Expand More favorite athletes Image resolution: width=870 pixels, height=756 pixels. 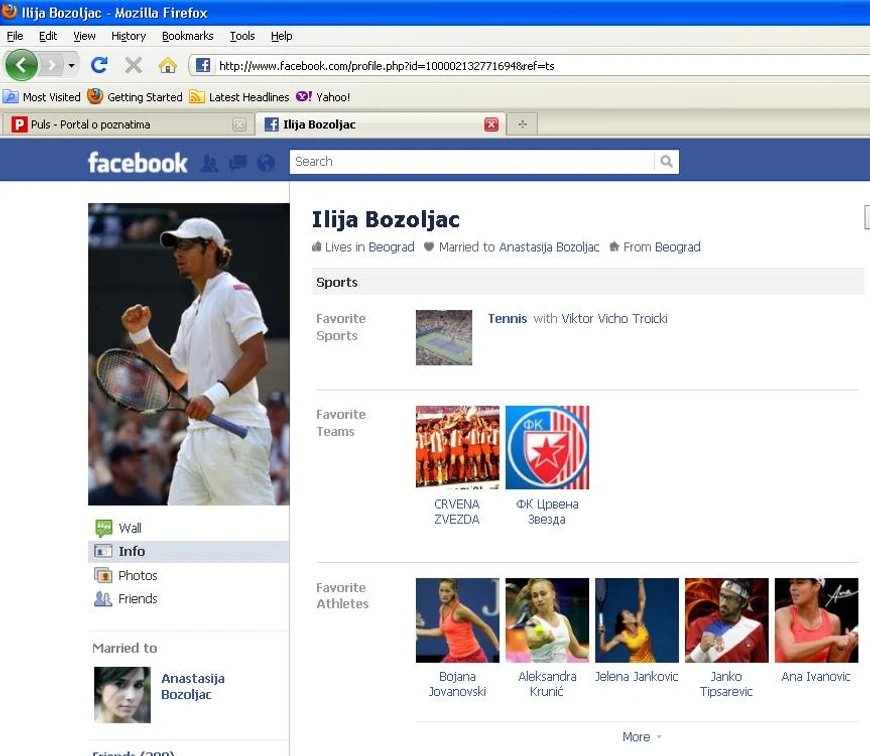point(641,737)
